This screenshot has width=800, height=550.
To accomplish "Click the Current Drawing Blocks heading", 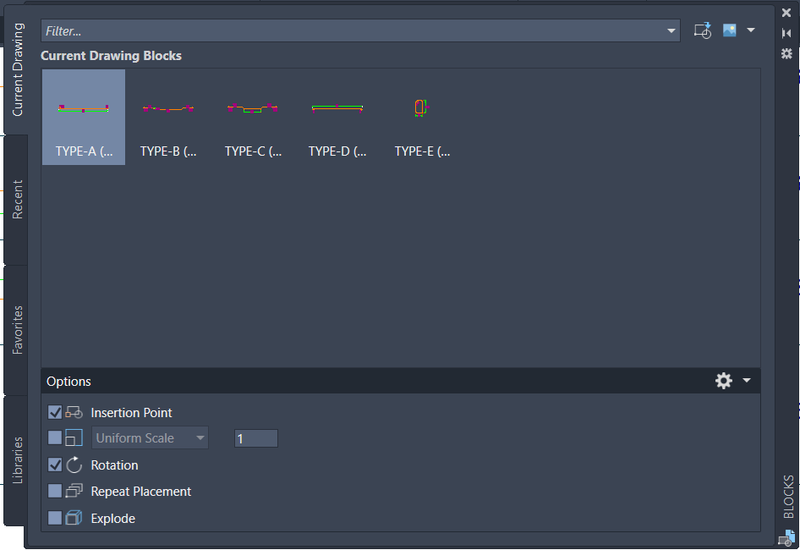I will point(111,56).
